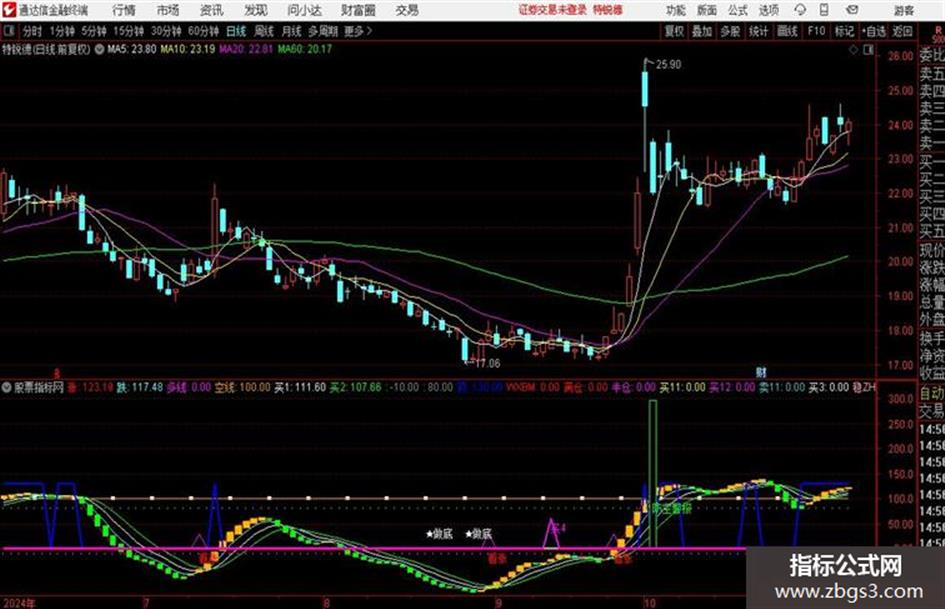The height and width of the screenshot is (609, 945).
Task: Switch to the 60分钟 period
Action: tap(203, 31)
